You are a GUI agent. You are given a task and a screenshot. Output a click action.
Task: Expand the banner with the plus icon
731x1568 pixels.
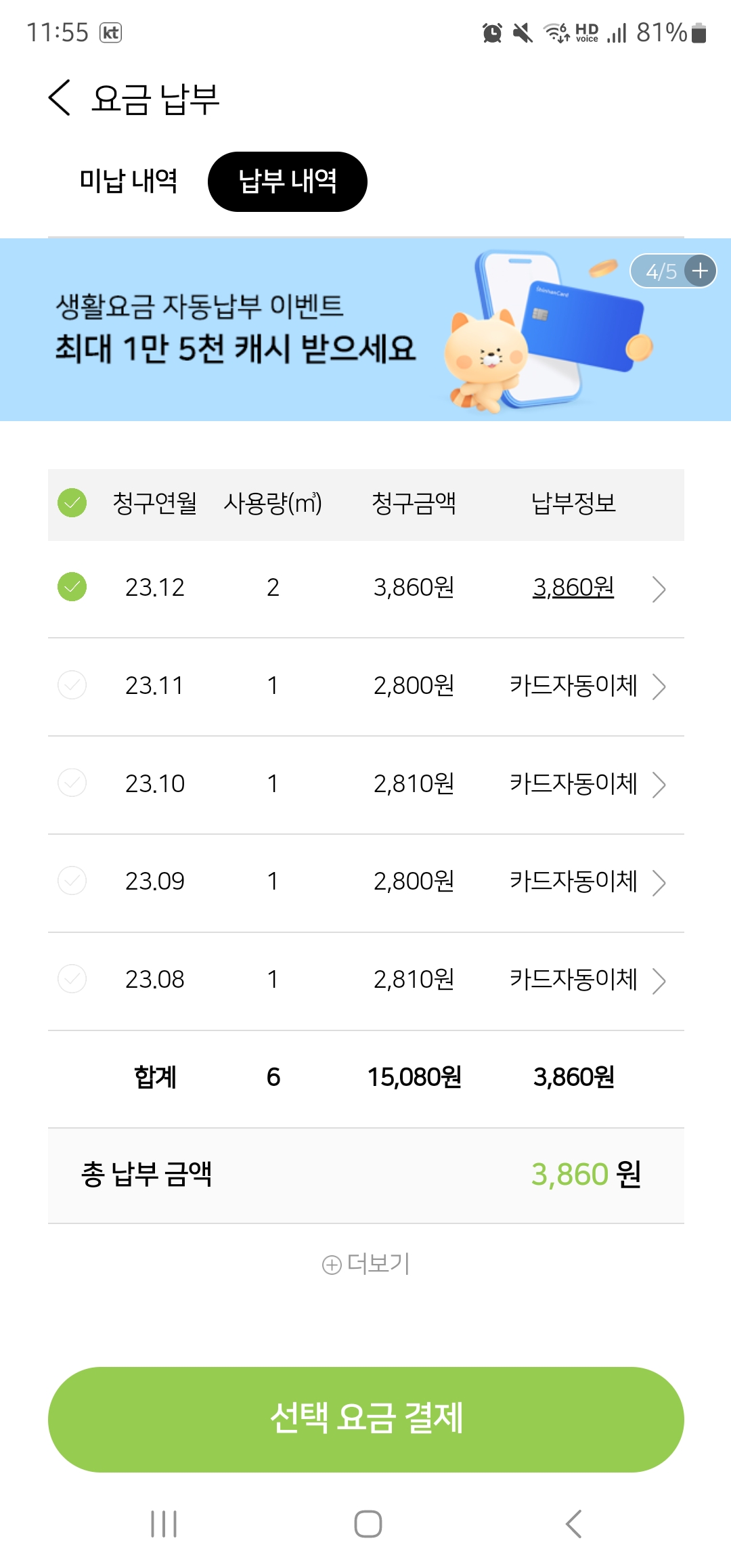[700, 271]
